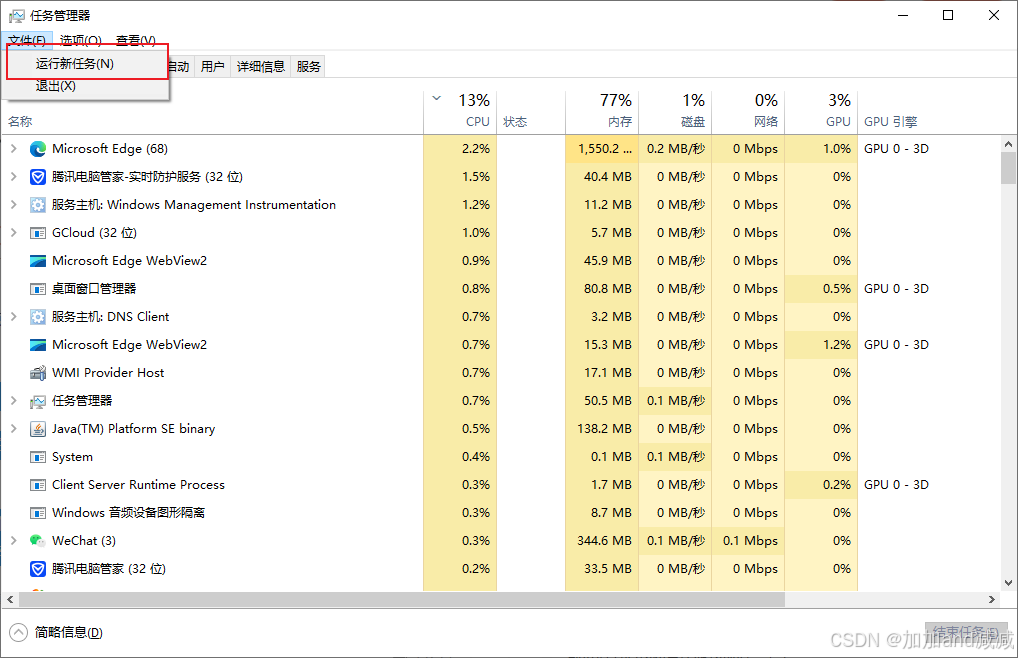
Task: Click the 138.2 MB memory value of Java
Action: coord(604,429)
